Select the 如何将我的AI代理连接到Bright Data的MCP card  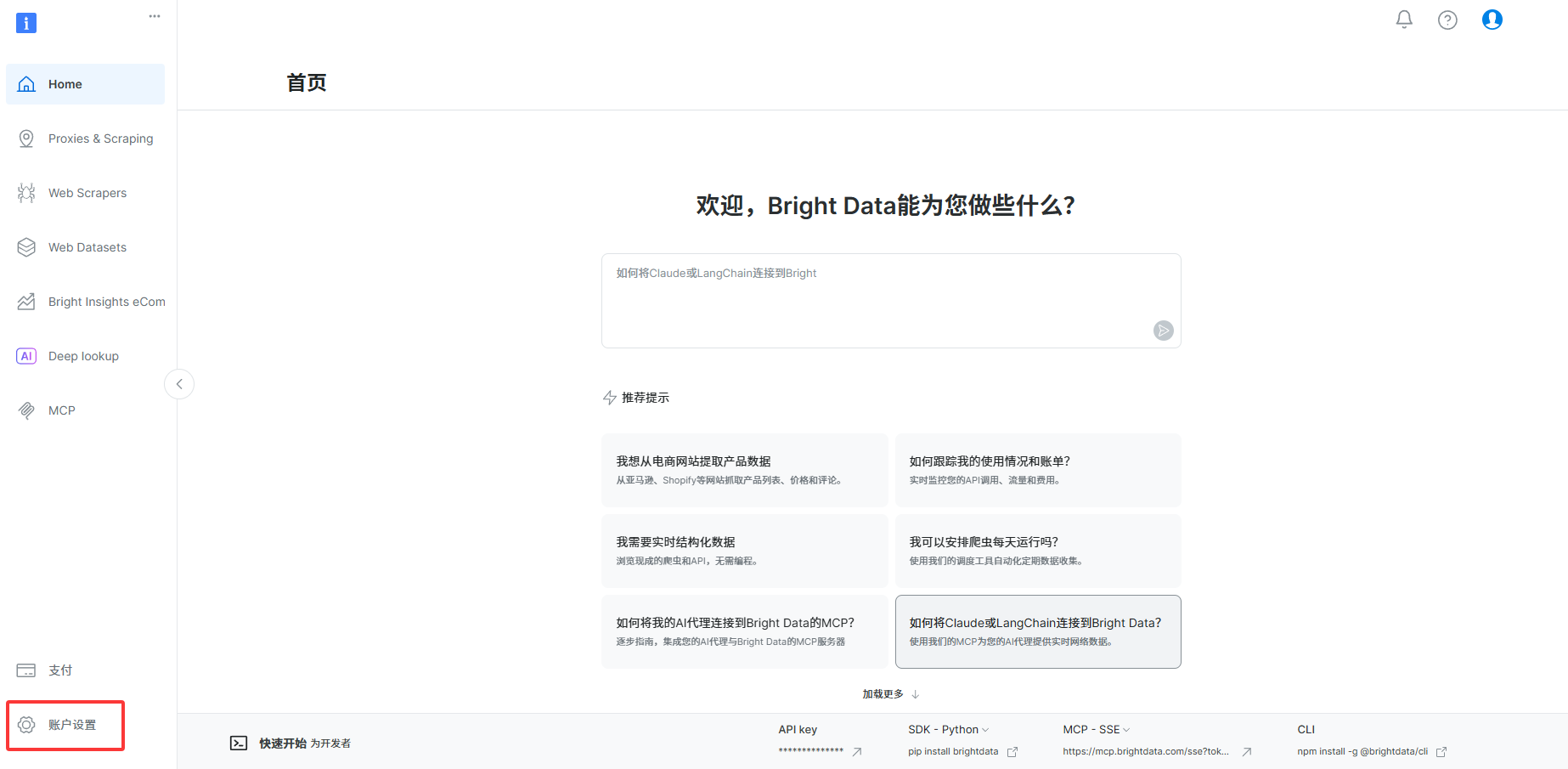[745, 631]
